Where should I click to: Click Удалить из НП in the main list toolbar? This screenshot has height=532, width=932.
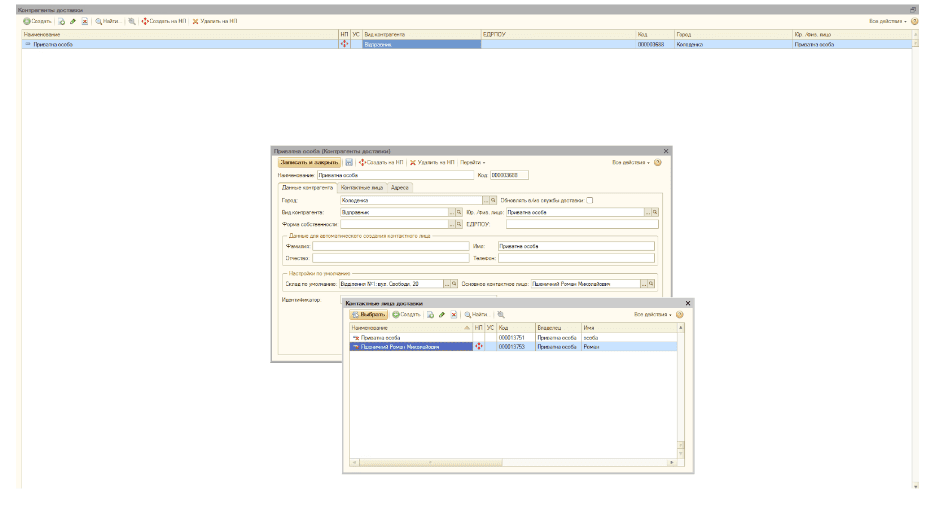coord(215,21)
